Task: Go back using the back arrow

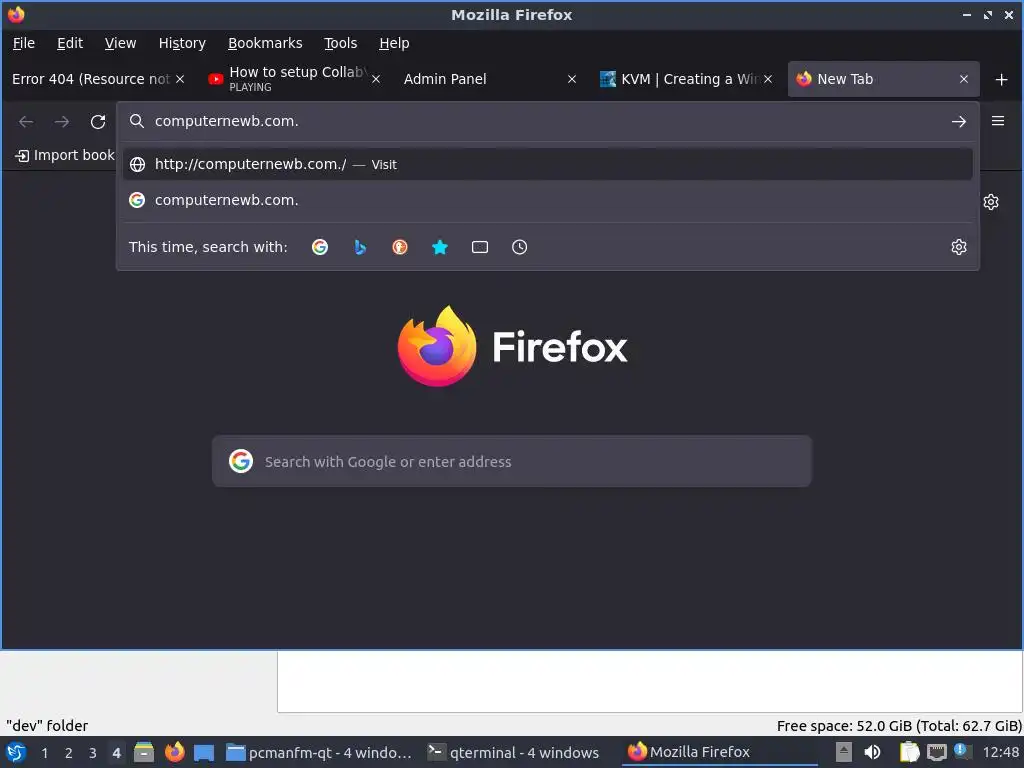Action: [x=26, y=121]
